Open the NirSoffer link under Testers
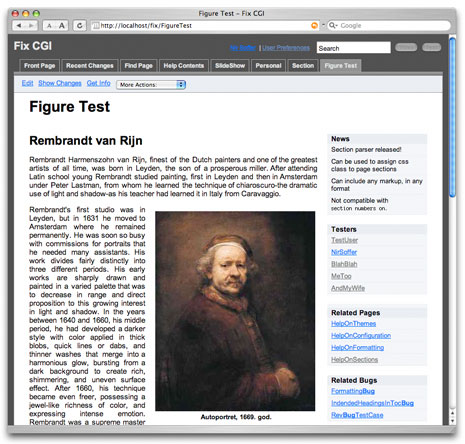This screenshot has width=465, height=444. (344, 252)
